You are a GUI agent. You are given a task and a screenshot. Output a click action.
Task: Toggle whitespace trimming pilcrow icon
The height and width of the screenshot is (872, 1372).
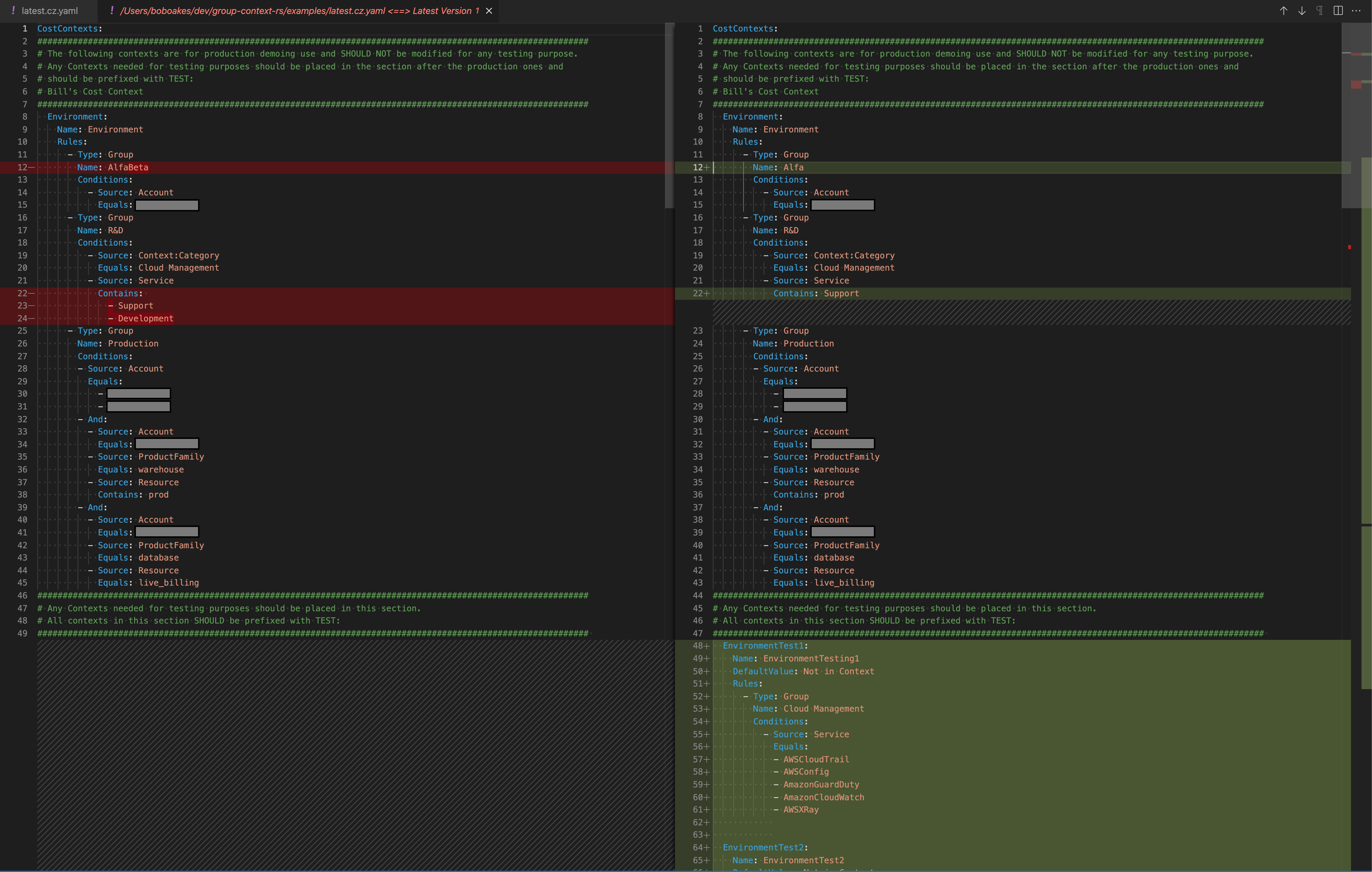tap(1319, 11)
